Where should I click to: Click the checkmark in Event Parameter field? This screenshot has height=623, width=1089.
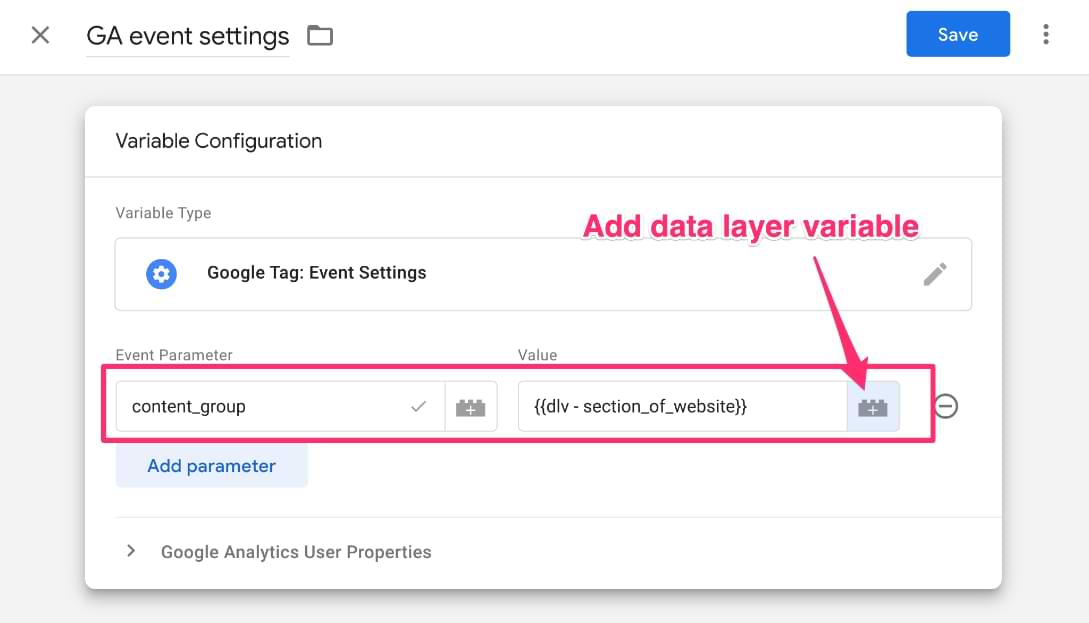(x=418, y=406)
